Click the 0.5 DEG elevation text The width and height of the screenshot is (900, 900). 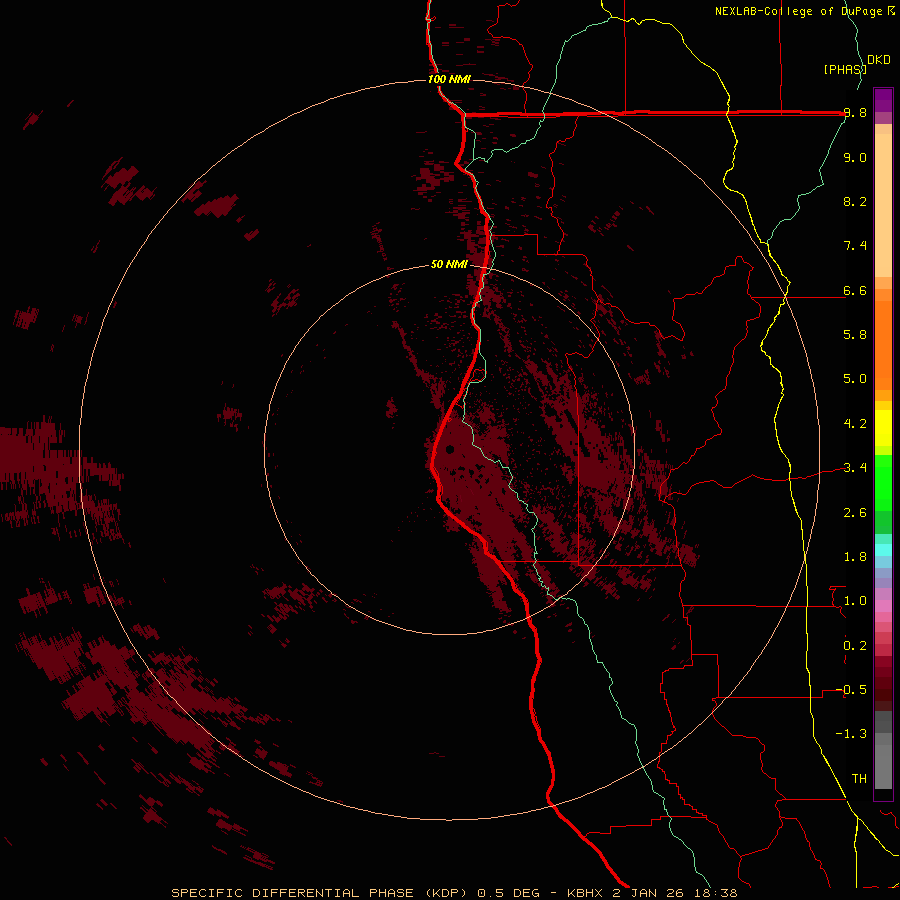pyautogui.click(x=509, y=893)
